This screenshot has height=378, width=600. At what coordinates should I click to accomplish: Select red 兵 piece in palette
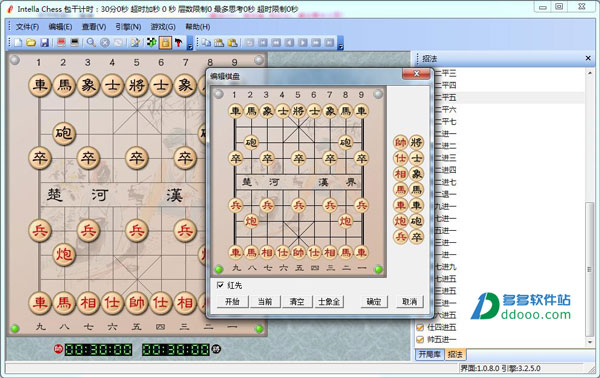(x=401, y=237)
